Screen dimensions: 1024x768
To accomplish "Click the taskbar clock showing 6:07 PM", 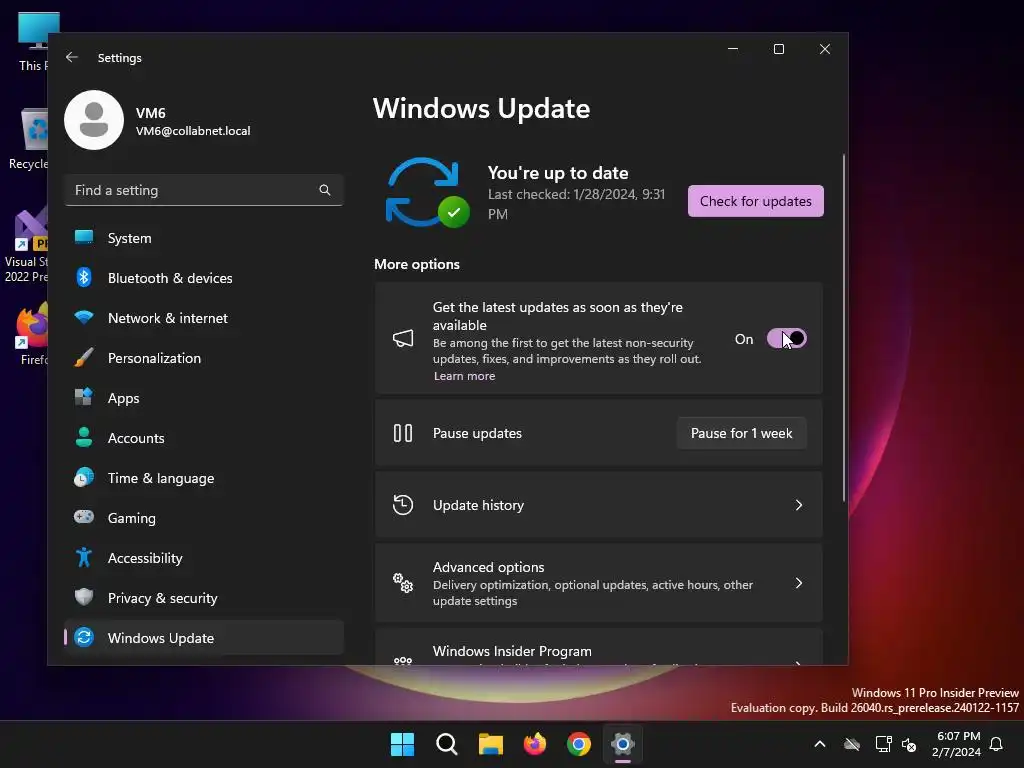I will pos(957,744).
